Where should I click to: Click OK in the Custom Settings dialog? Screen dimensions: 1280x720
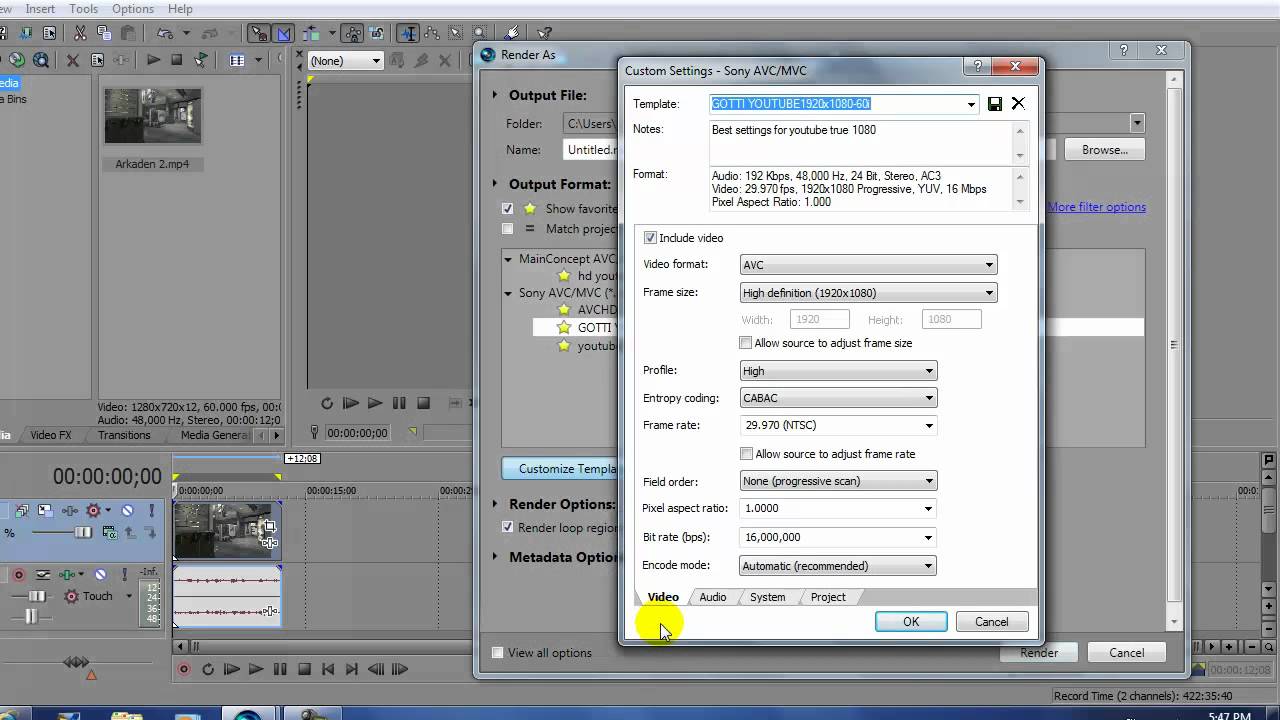(911, 622)
